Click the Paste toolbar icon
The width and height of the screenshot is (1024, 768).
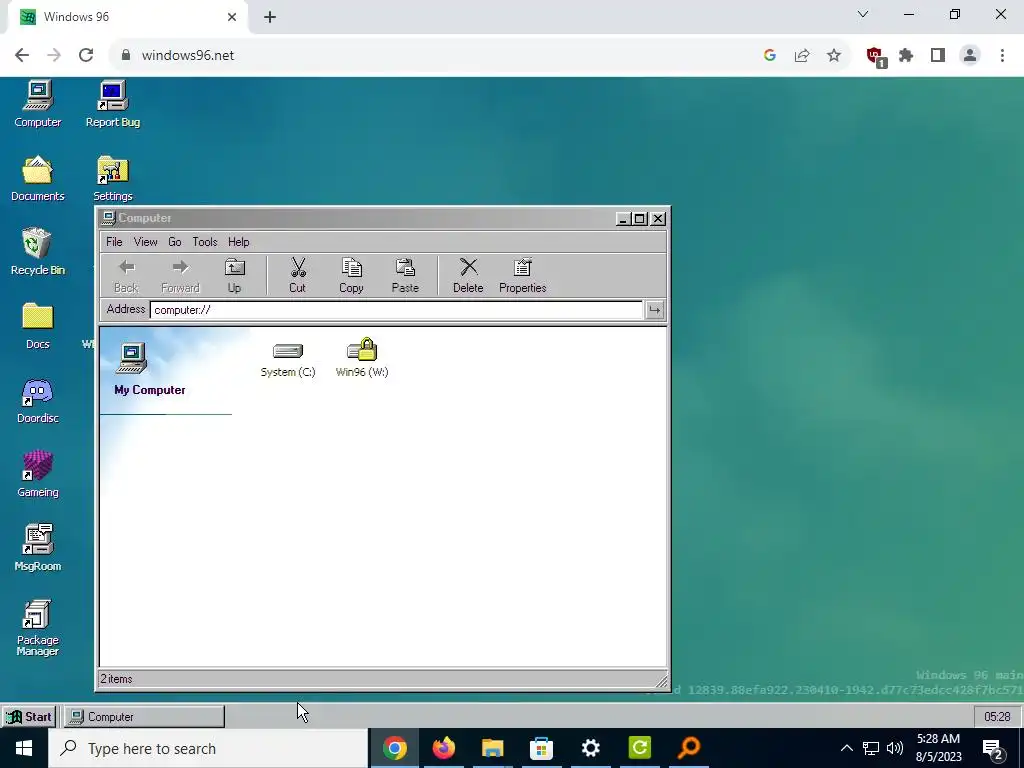pyautogui.click(x=405, y=276)
